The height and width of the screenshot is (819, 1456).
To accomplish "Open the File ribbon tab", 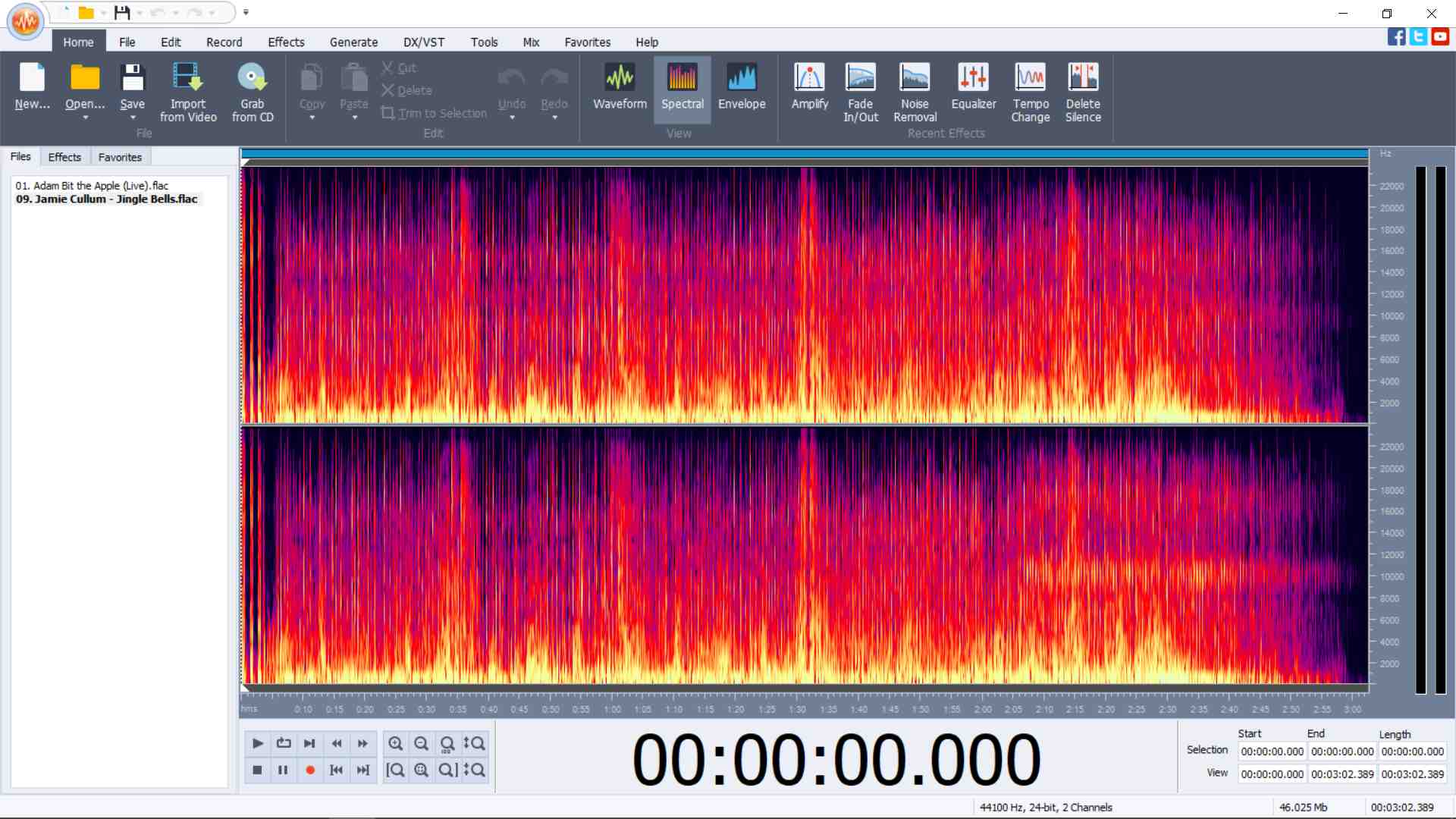I will (x=127, y=42).
